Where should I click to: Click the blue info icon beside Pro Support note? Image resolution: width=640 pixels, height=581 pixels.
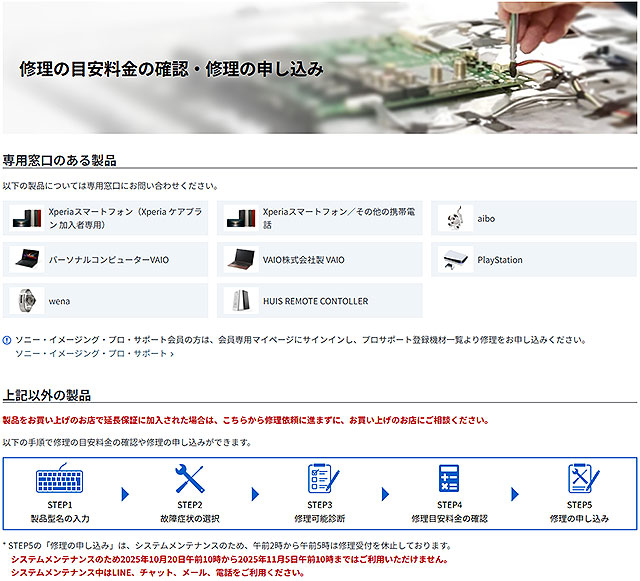pos(7,340)
